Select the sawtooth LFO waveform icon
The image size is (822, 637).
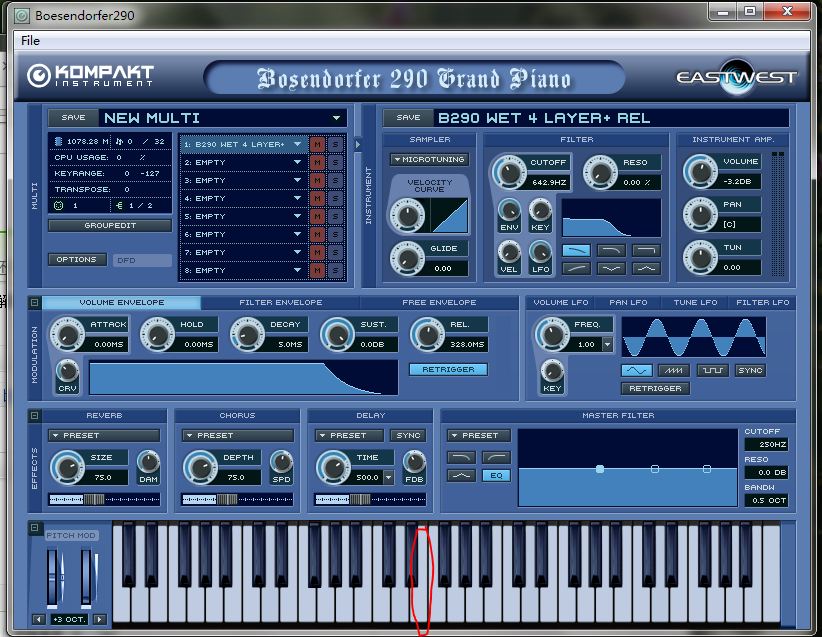[674, 371]
